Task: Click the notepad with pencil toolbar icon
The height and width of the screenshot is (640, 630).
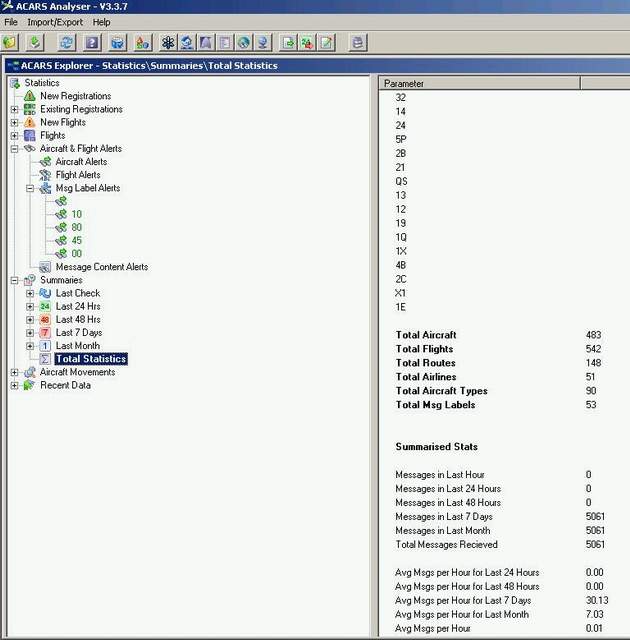Action: pyautogui.click(x=326, y=42)
